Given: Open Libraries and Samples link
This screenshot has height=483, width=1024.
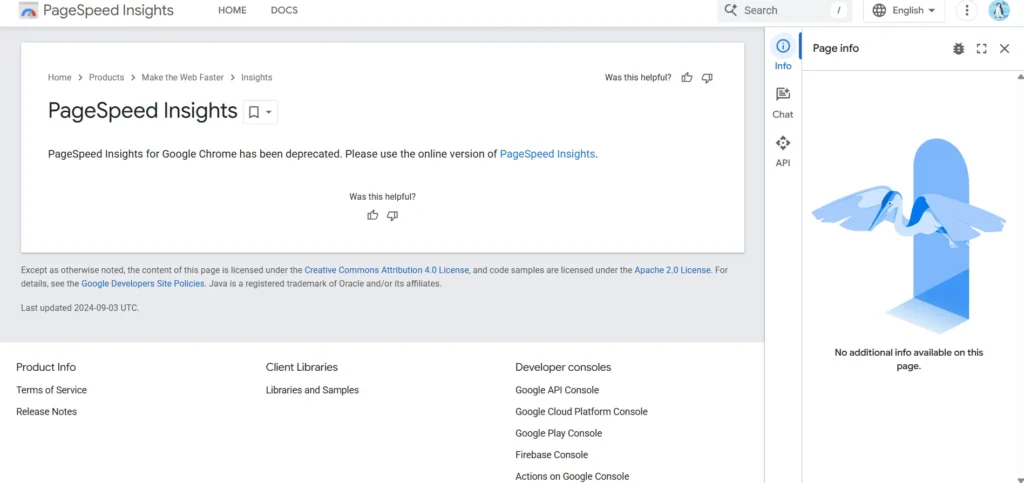Looking at the screenshot, I should tap(312, 390).
